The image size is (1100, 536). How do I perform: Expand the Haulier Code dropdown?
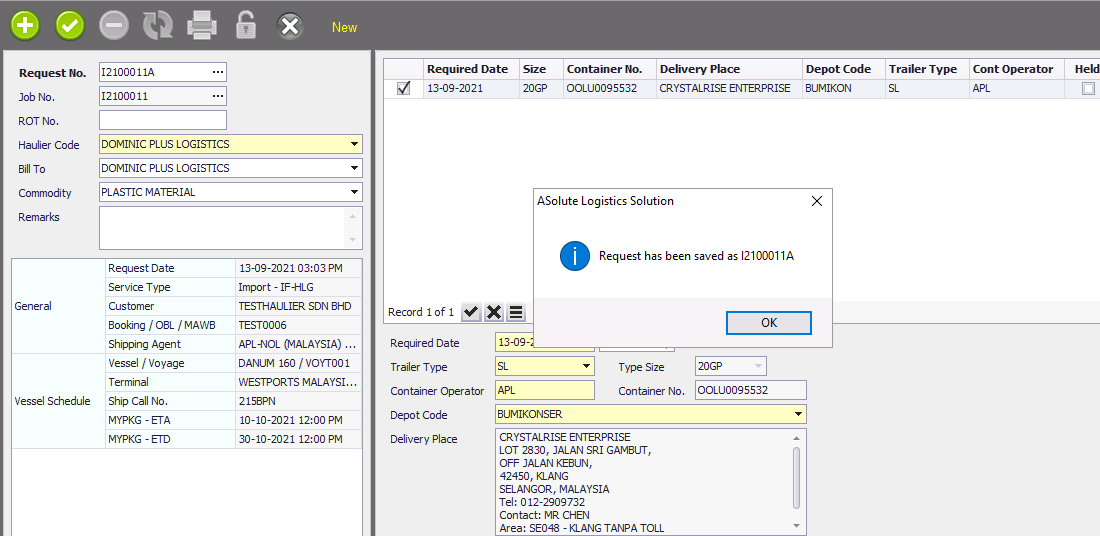click(x=354, y=144)
